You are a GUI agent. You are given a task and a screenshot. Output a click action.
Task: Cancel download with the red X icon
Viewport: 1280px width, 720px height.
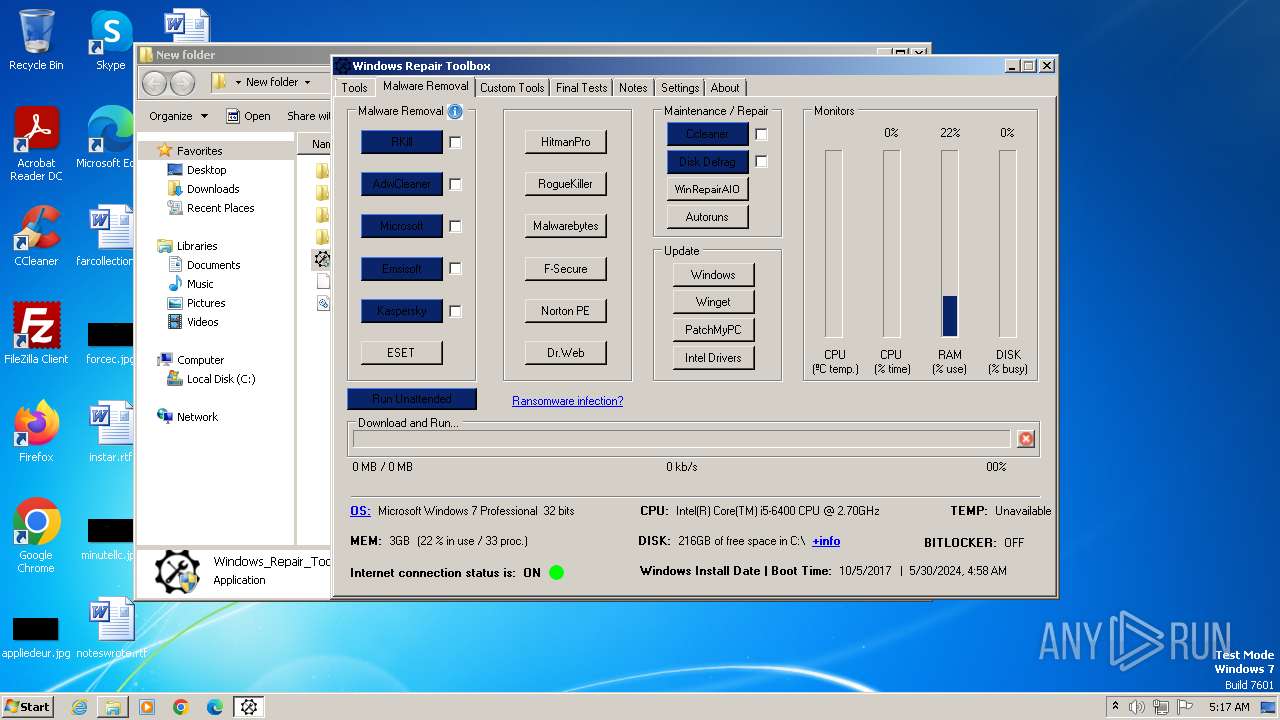pyautogui.click(x=1025, y=439)
